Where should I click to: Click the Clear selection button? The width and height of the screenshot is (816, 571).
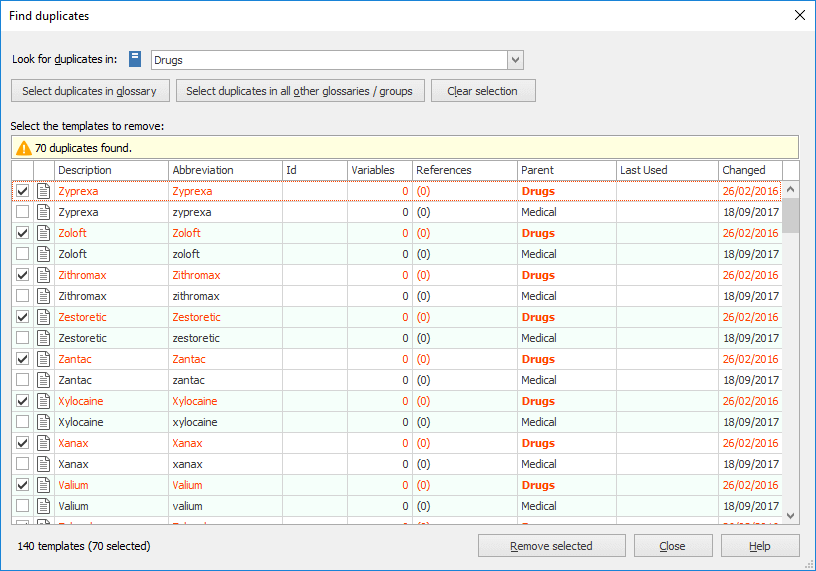(x=483, y=91)
